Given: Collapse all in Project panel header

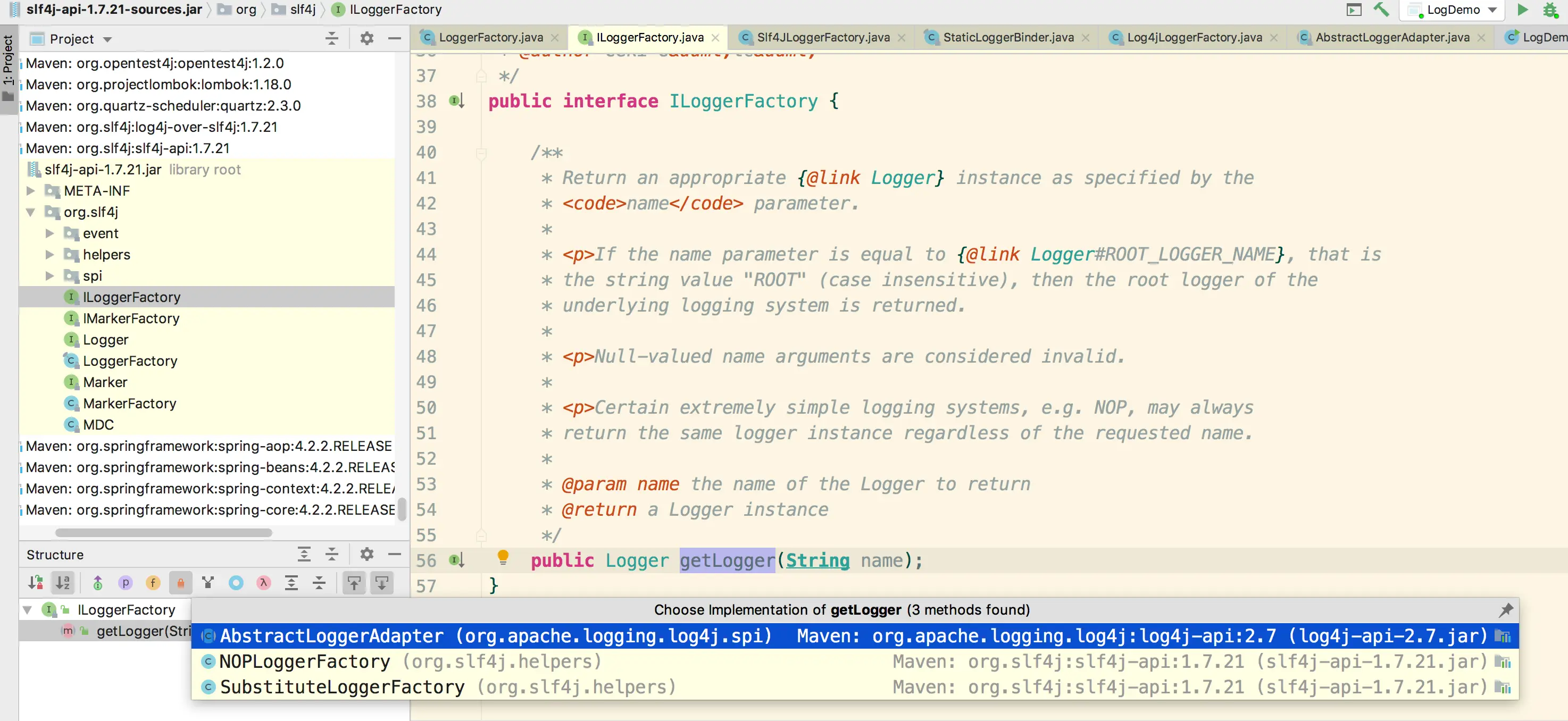Looking at the screenshot, I should coord(332,38).
